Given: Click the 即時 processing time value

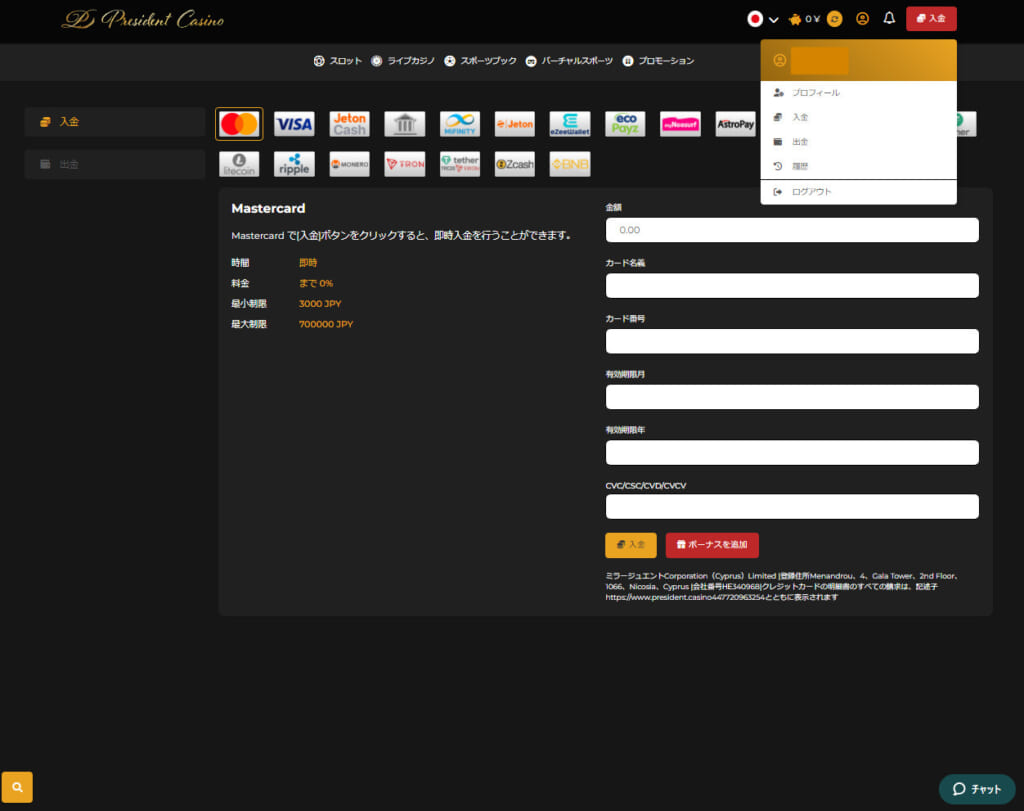Looking at the screenshot, I should (x=308, y=262).
